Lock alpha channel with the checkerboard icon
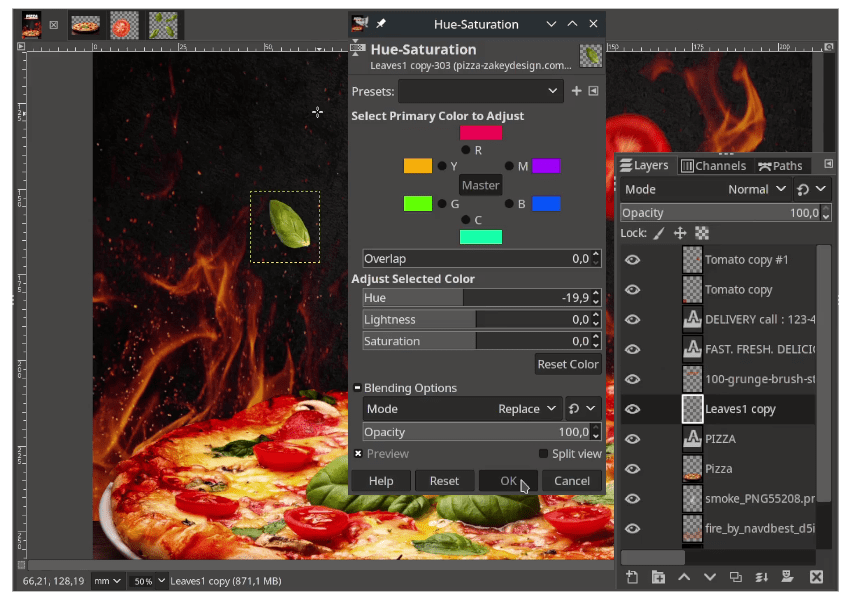Image resolution: width=850 pixels, height=600 pixels. pos(702,233)
